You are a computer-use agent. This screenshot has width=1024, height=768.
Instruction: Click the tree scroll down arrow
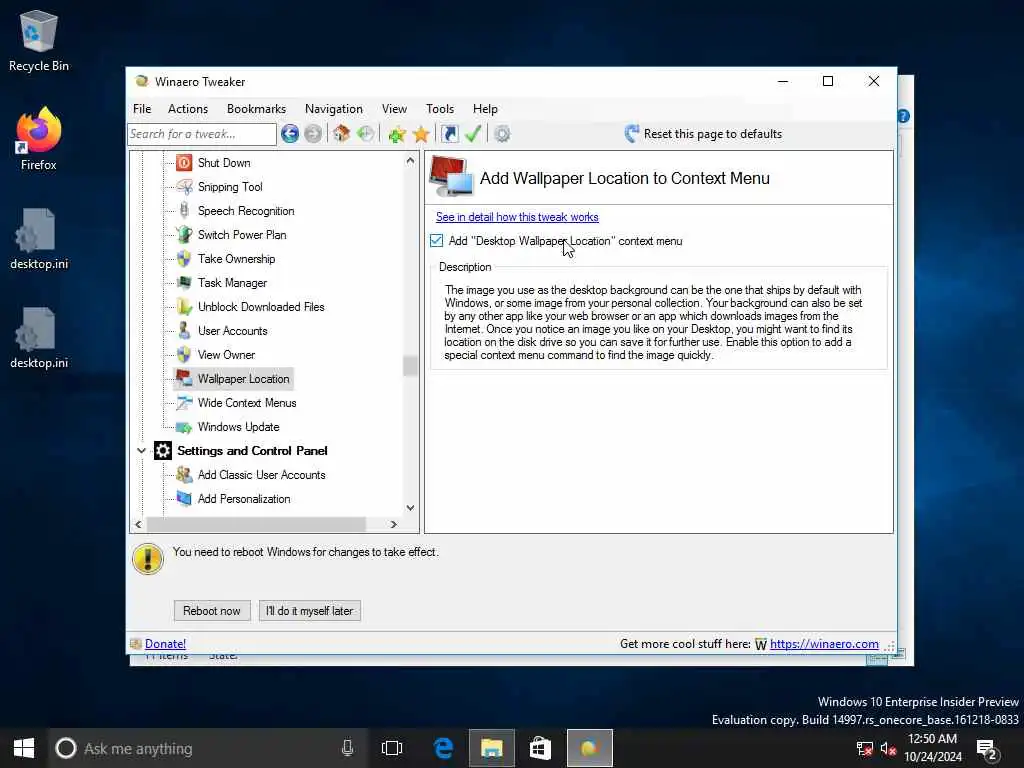[x=410, y=507]
